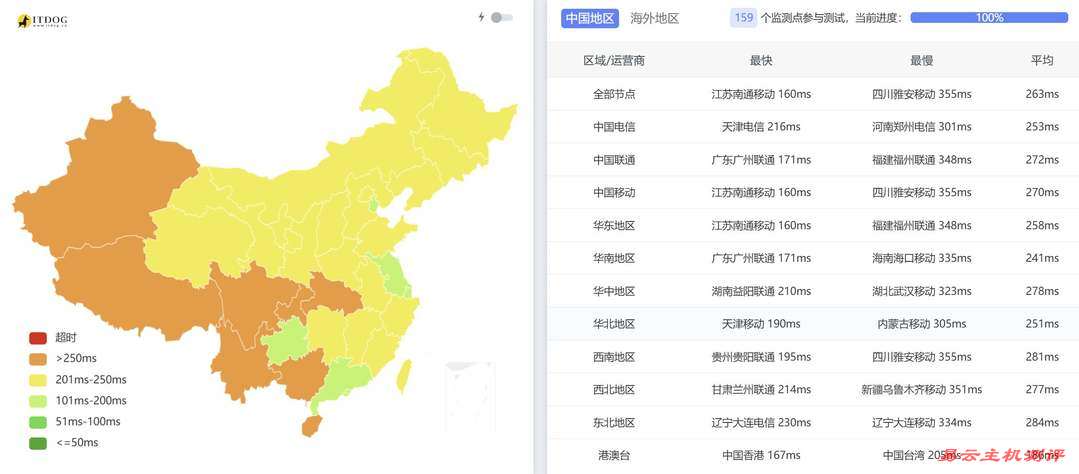Select the 港澳台 row label
The image size is (1079, 474).
point(614,455)
